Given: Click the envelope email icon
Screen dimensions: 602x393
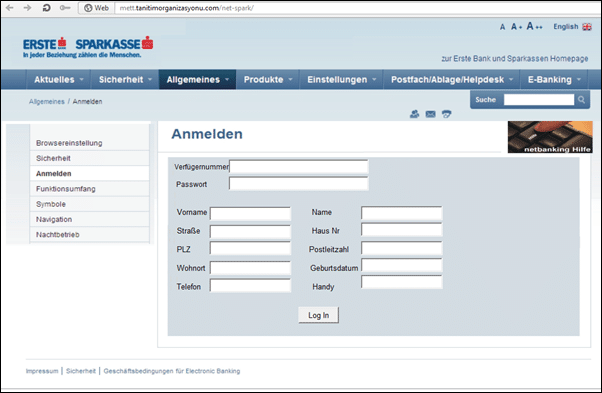Looking at the screenshot, I should (430, 114).
